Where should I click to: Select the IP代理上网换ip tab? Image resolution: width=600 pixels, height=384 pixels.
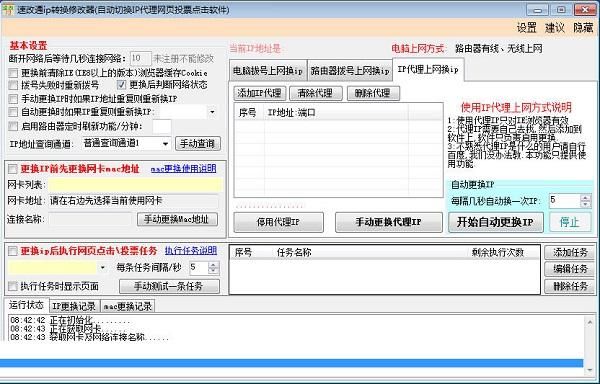click(428, 70)
